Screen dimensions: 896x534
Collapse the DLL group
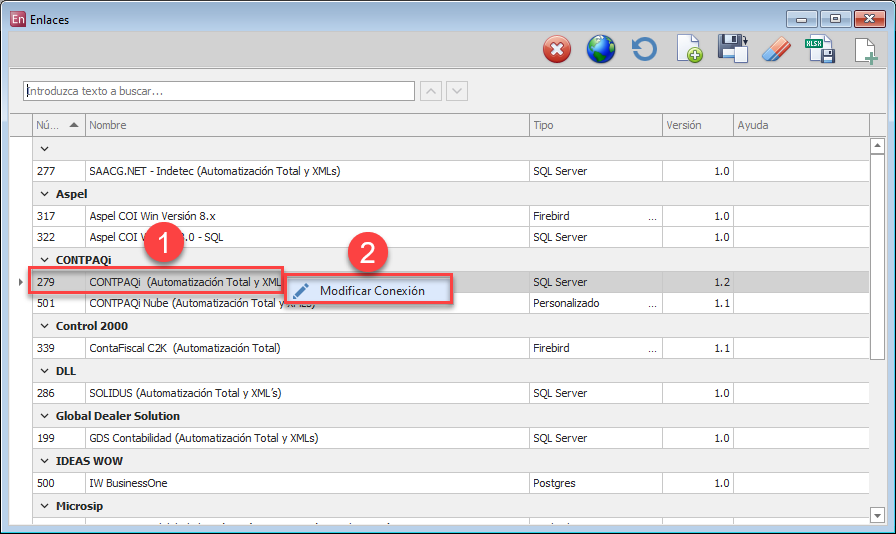tap(45, 371)
